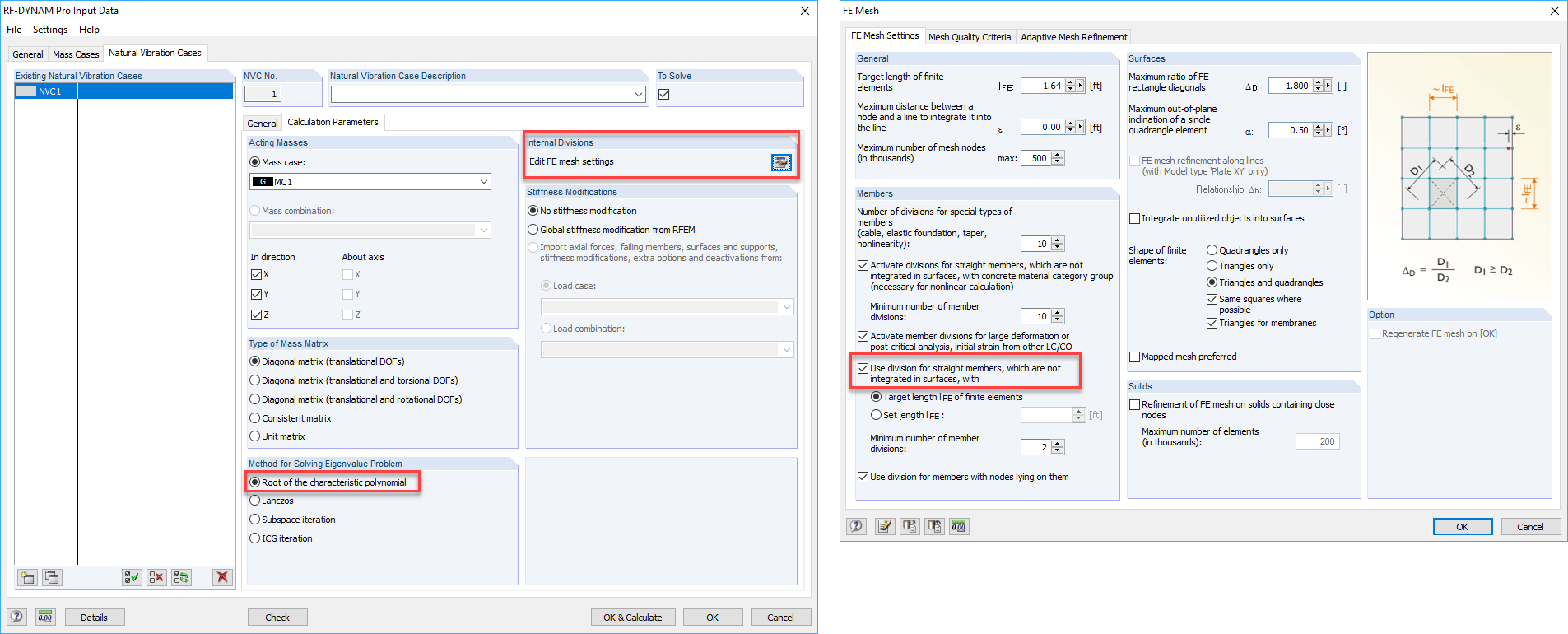
Task: Increase maximum number of mesh nodes
Action: pyautogui.click(x=1058, y=155)
